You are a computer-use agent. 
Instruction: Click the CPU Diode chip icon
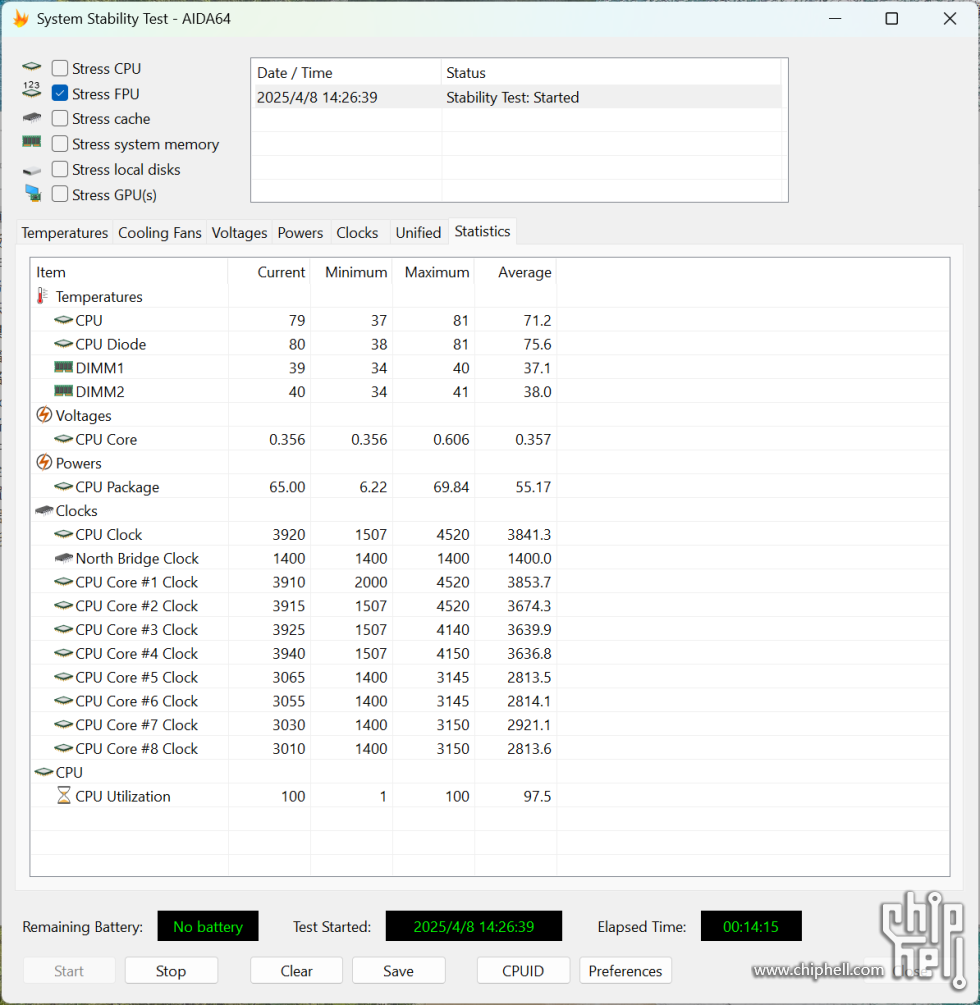[63, 344]
